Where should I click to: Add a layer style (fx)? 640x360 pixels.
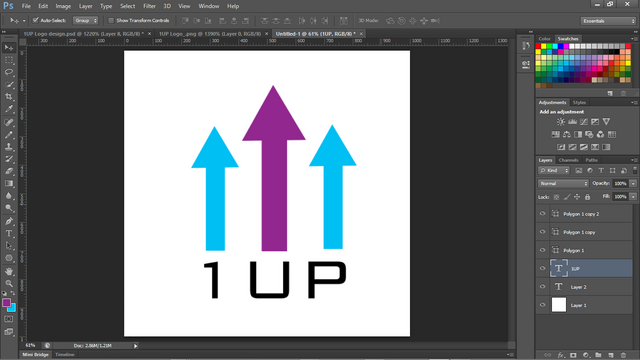point(561,355)
